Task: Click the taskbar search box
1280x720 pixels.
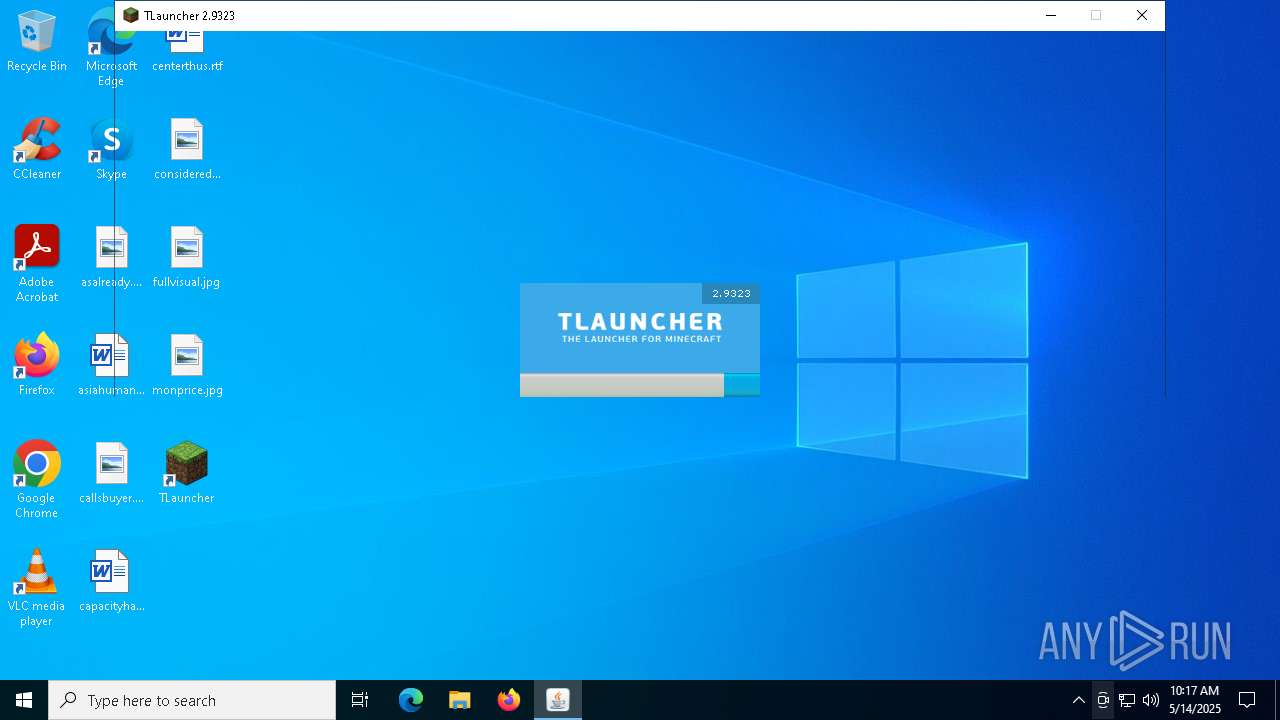Action: [192, 700]
